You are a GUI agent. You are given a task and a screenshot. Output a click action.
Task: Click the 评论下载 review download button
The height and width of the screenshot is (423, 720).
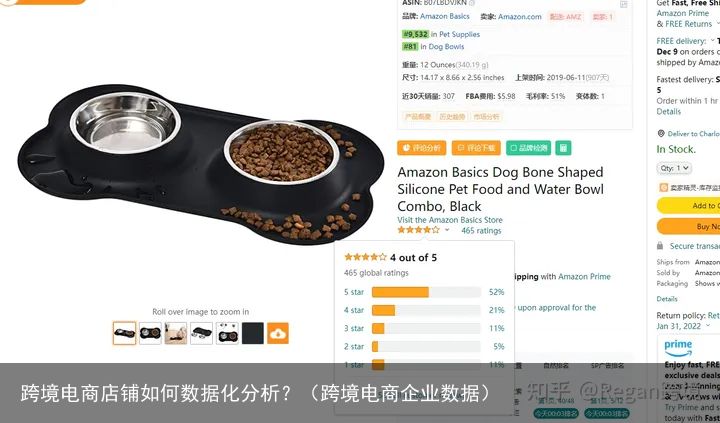point(476,148)
